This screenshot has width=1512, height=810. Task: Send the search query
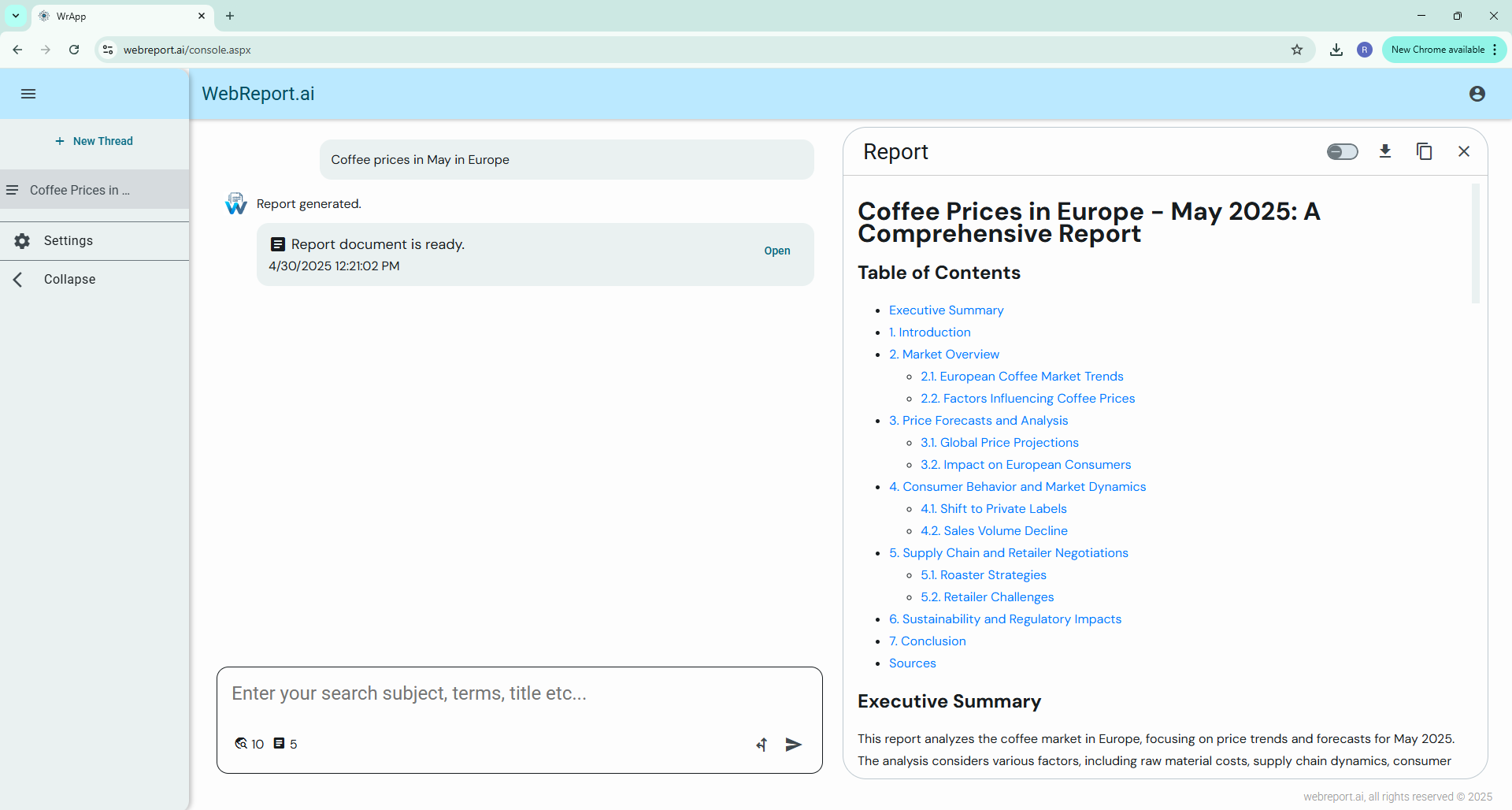click(794, 745)
